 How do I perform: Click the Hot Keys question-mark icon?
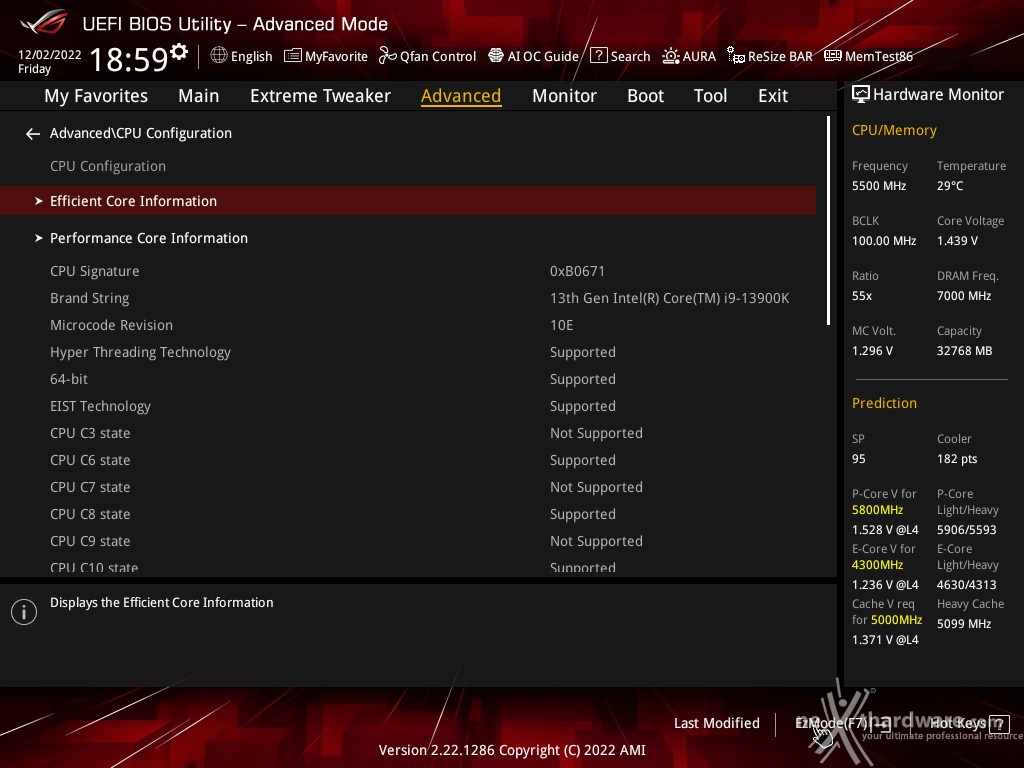pos(999,724)
